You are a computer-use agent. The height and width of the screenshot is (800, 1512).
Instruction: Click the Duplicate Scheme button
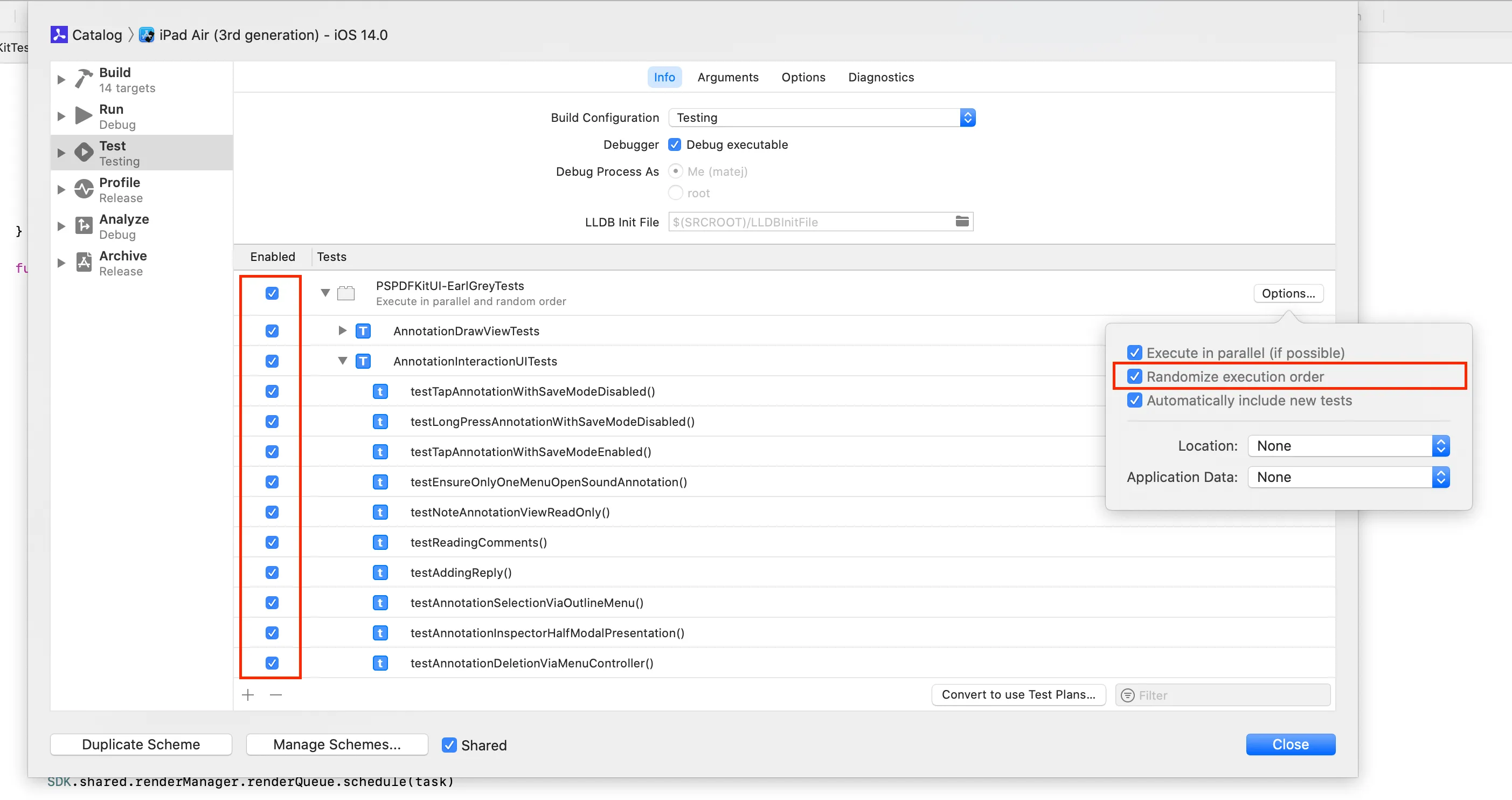(141, 744)
